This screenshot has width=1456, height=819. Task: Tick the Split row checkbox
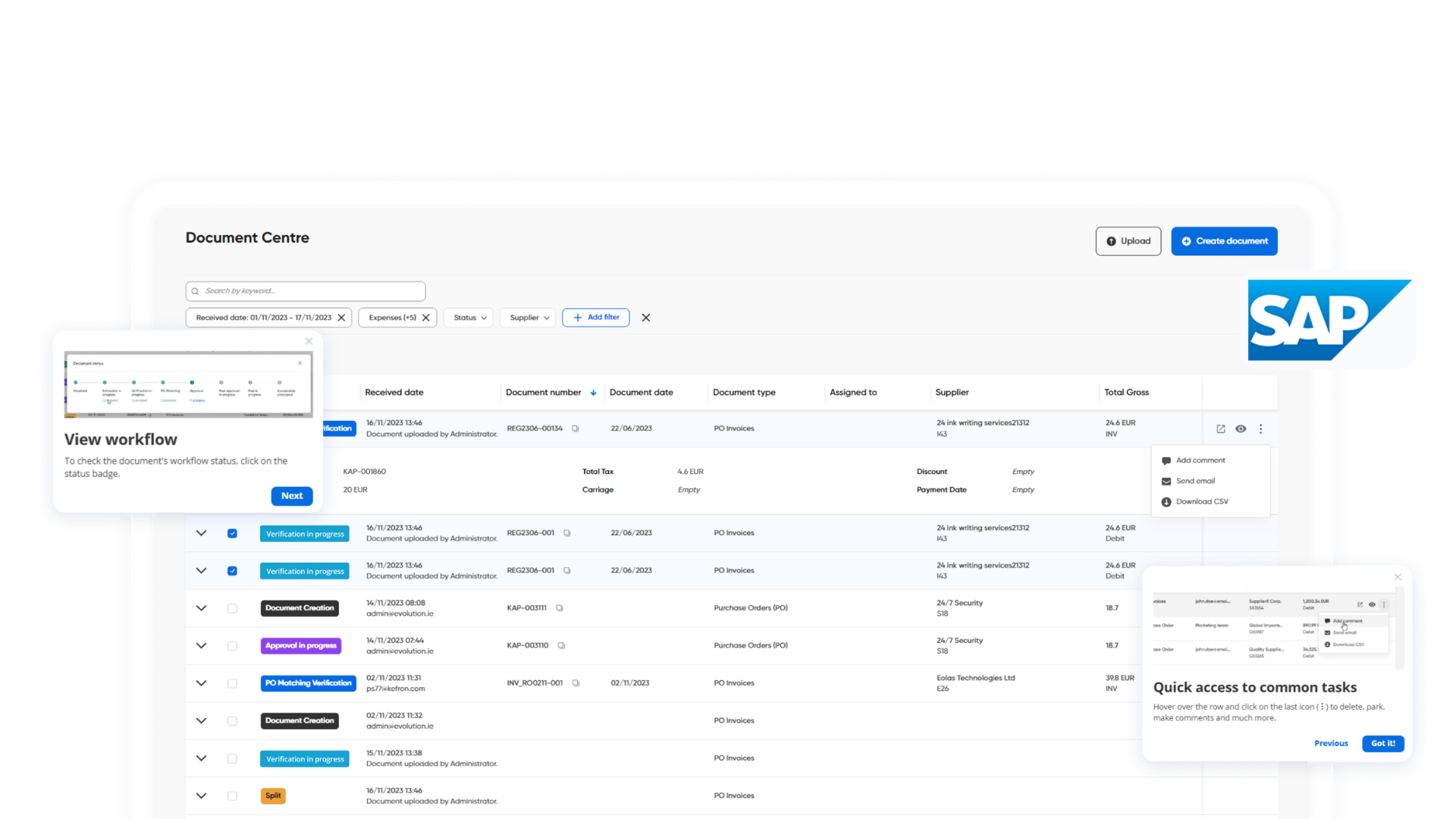point(232,796)
